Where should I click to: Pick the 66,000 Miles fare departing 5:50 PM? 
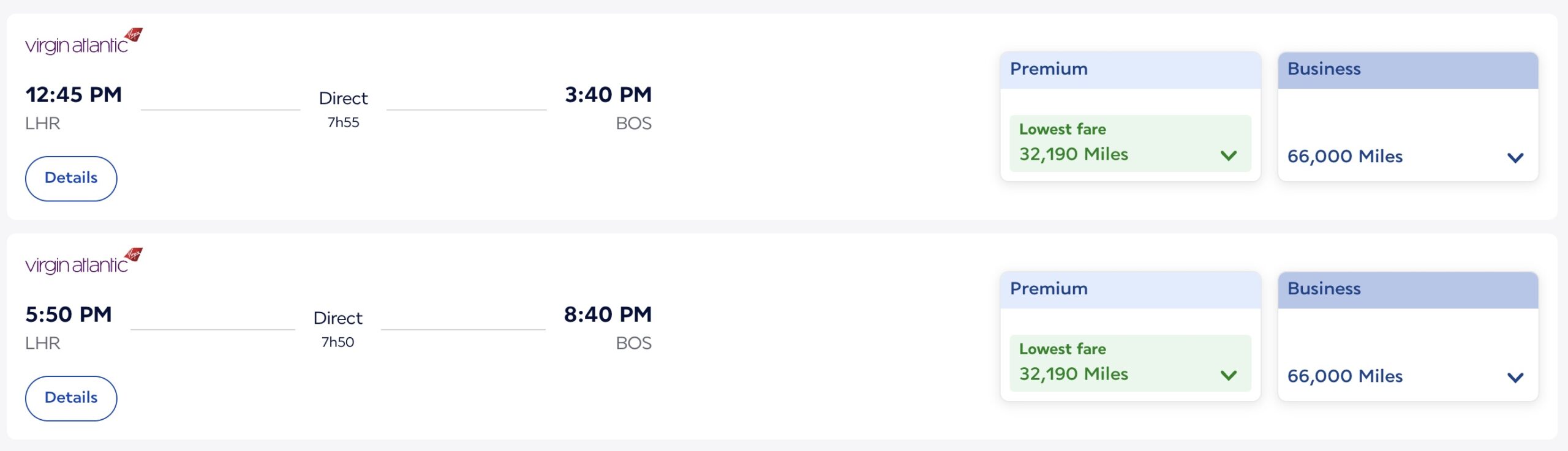point(1344,376)
